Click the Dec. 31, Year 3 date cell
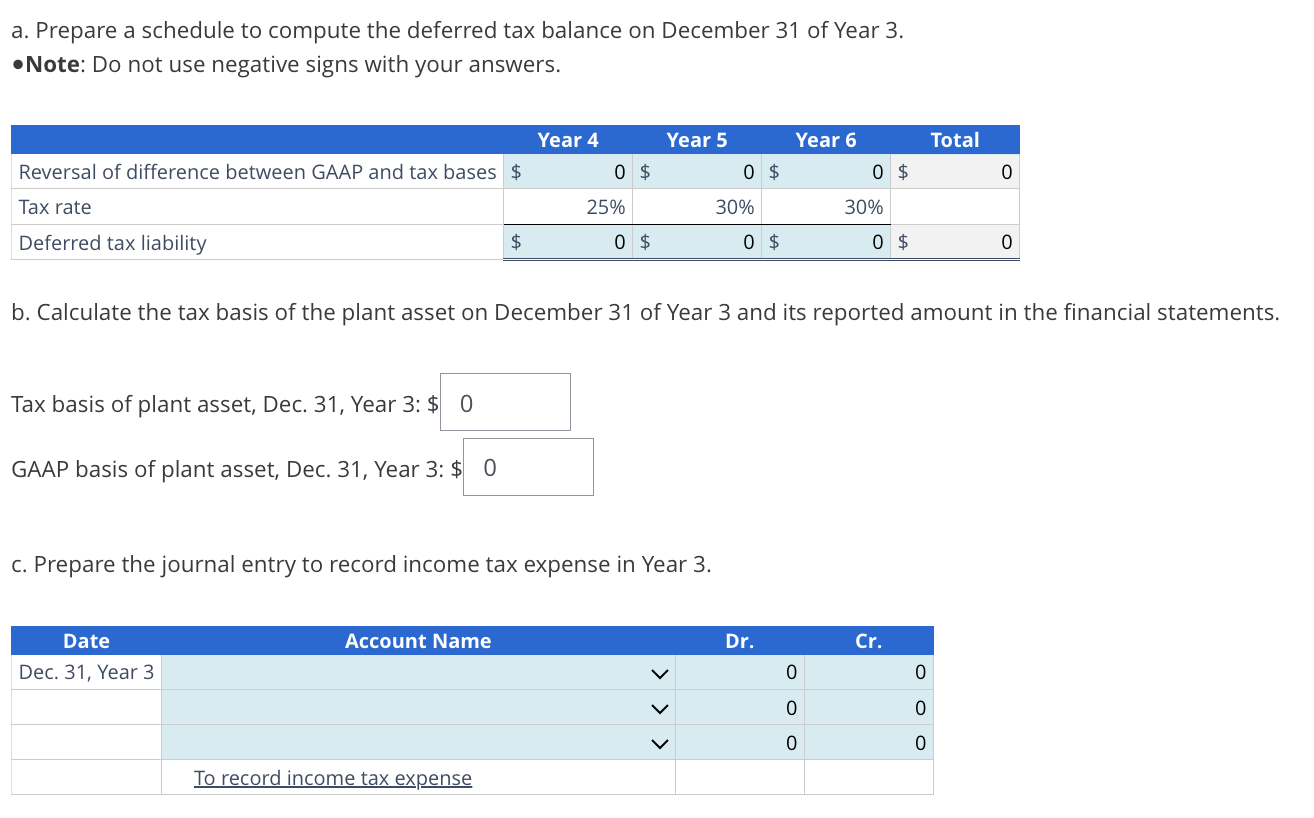Screen dimensions: 1314x818 coord(85,672)
